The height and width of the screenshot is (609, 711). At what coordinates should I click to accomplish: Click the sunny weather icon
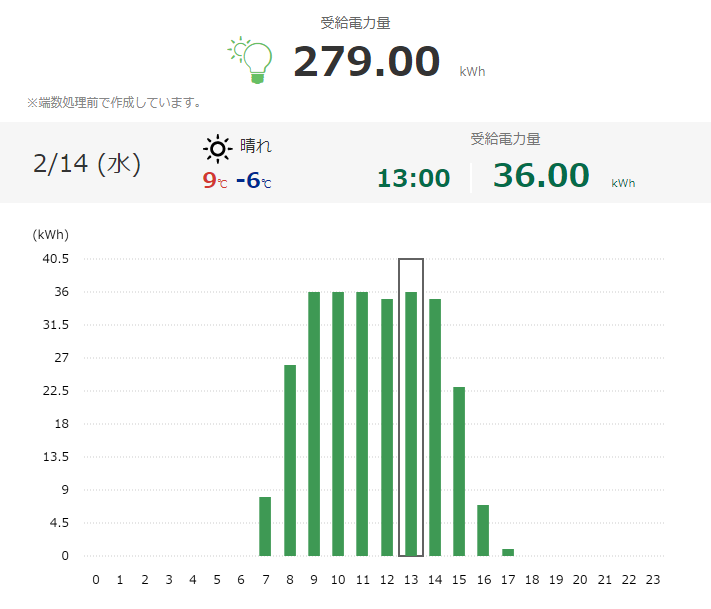click(218, 149)
